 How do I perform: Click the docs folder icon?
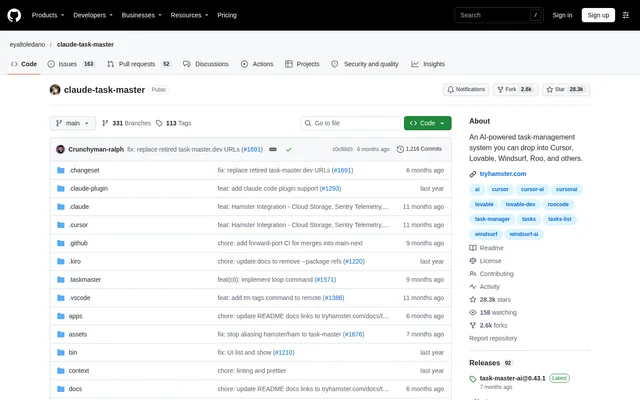[x=61, y=389]
